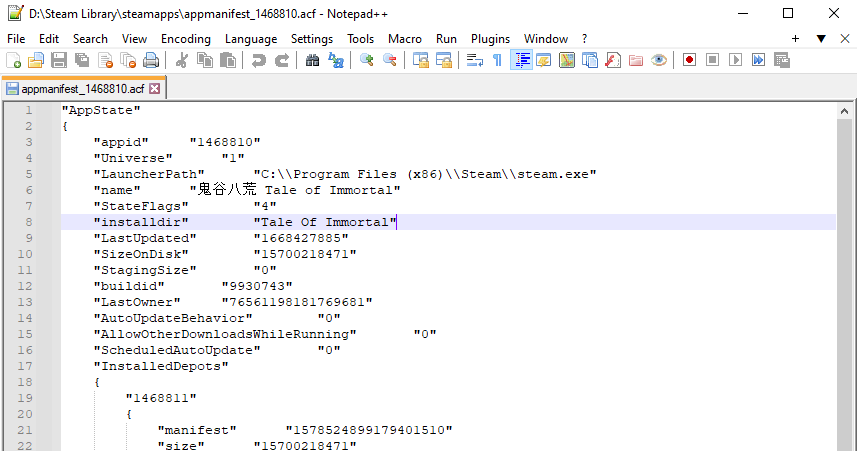Toggle the Word wrap icon
857x451 pixels.
point(474,60)
